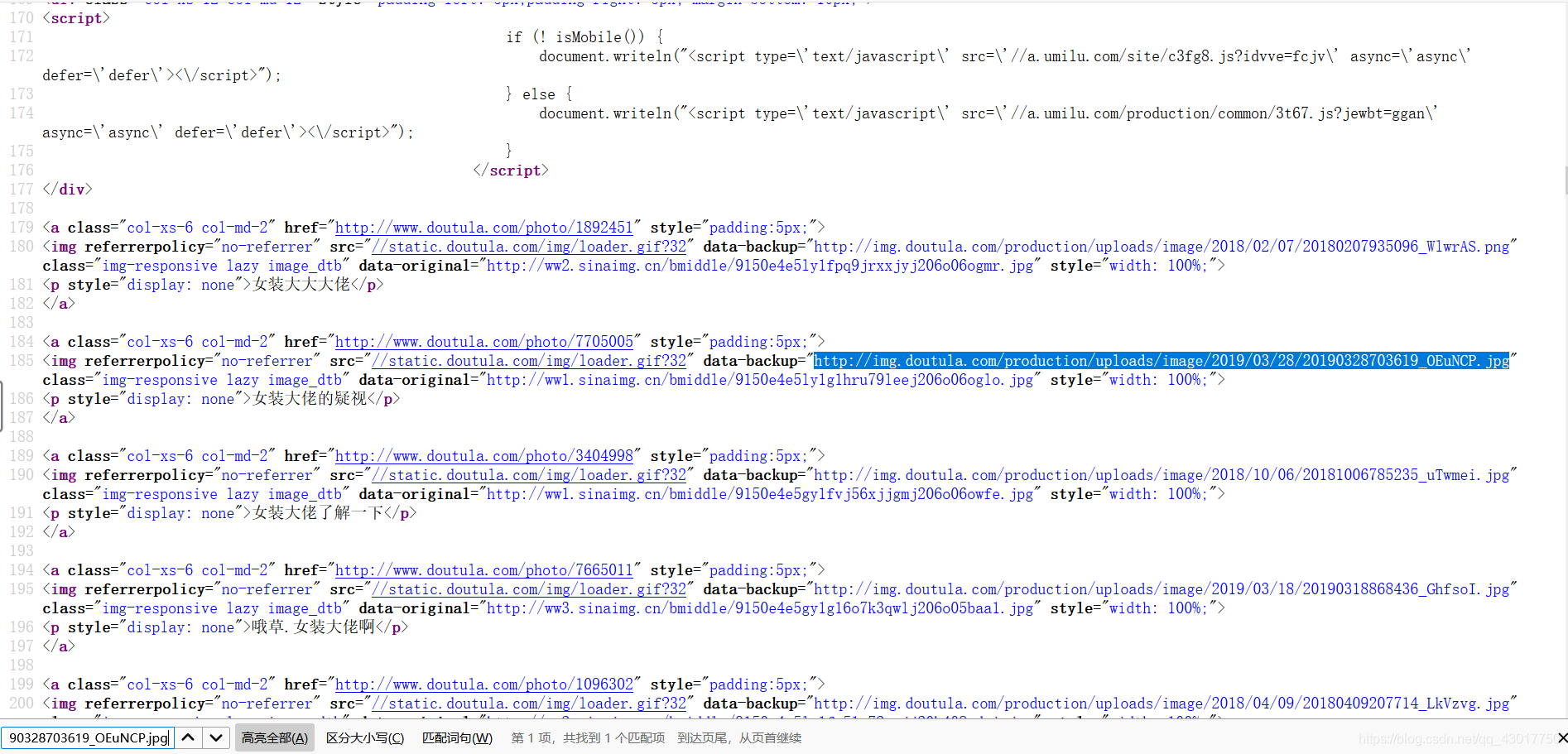Click the 20190318868436_GhfsoI.jpg backup URL

pos(1162,589)
